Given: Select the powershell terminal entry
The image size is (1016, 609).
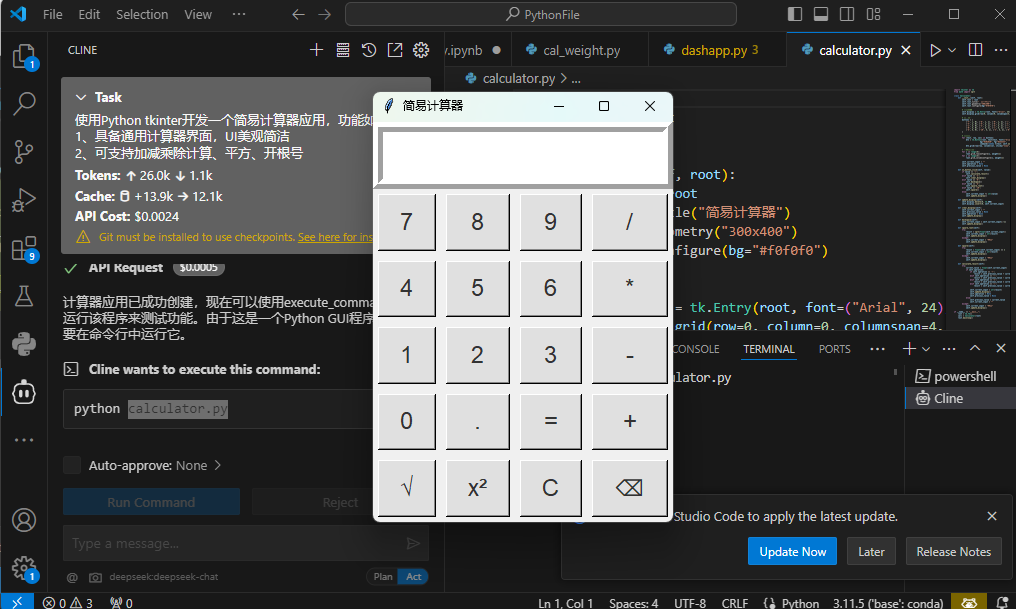Looking at the screenshot, I should tap(960, 376).
